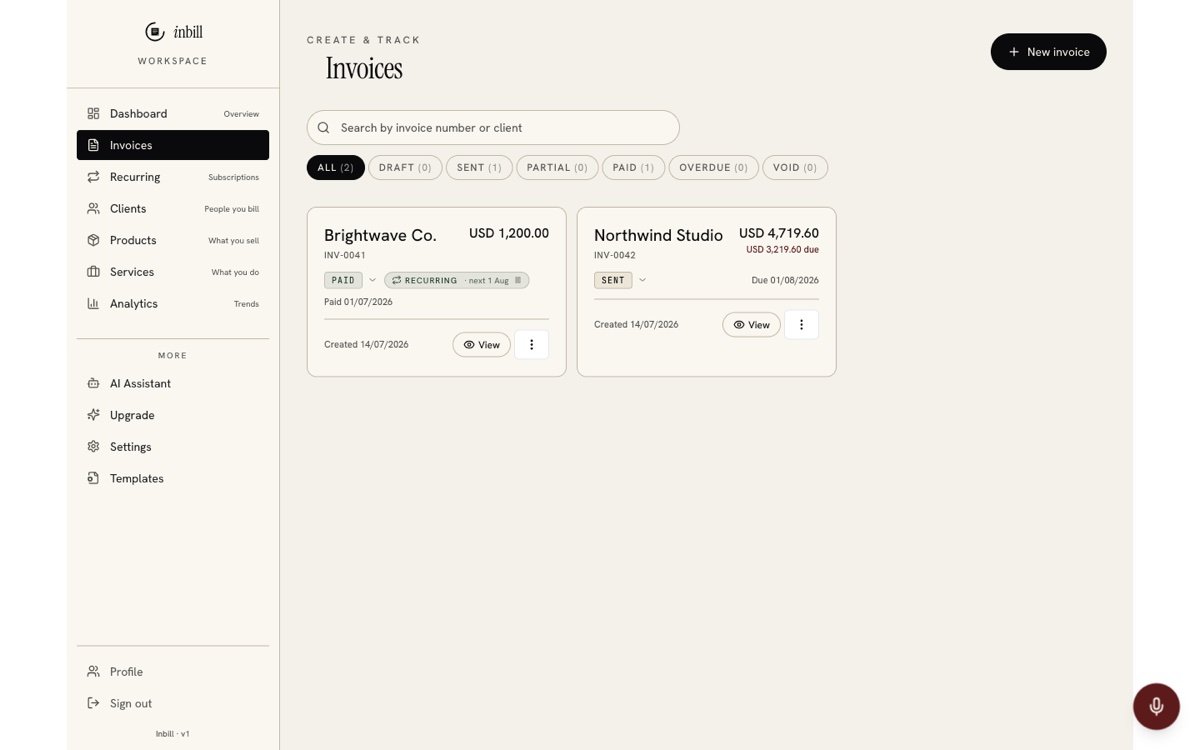Pause the Brightwave recurring schedule icon
This screenshot has width=1200, height=750.
[518, 281]
